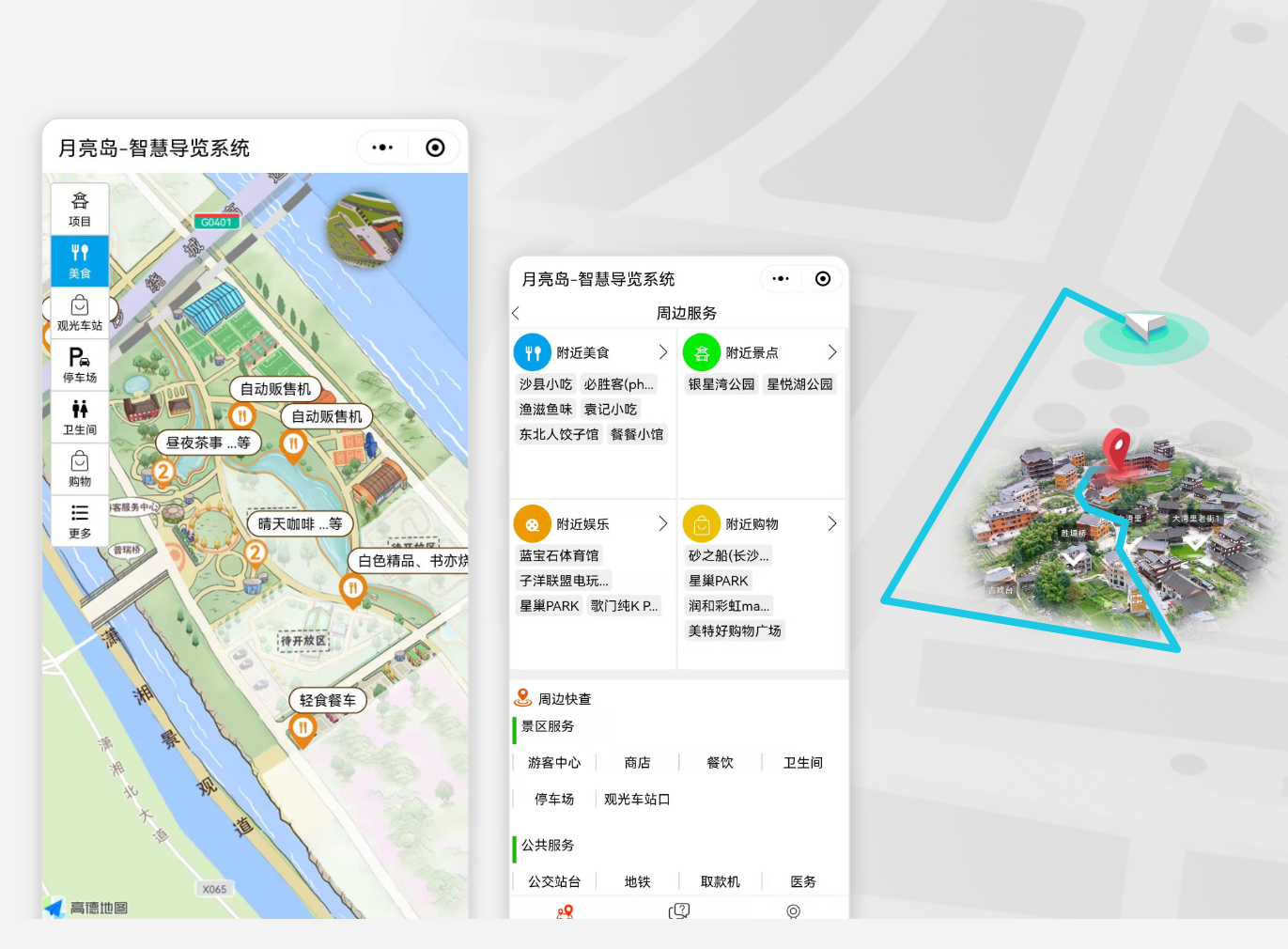This screenshot has width=1288, height=949.
Task: Select the 项目 attractions icon in map sidebar
Action: pyautogui.click(x=80, y=209)
